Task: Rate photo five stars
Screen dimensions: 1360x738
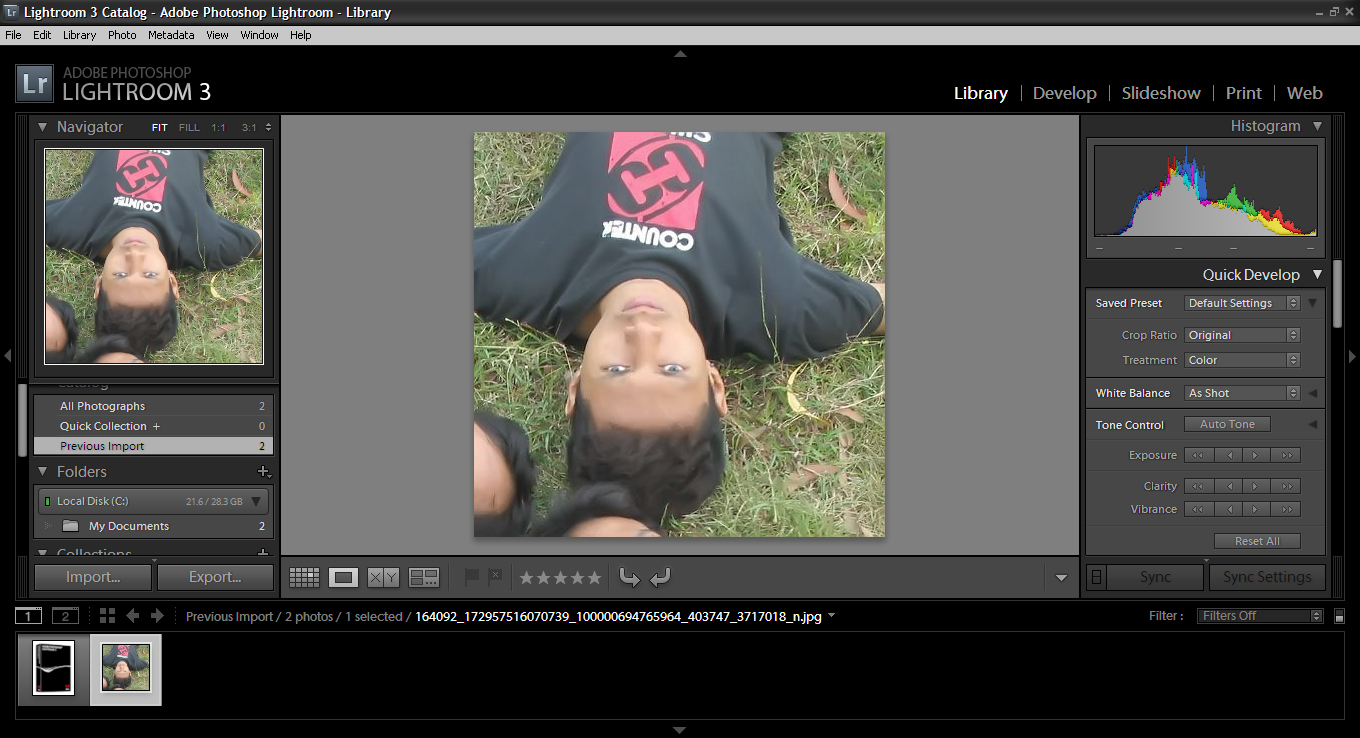Action: (x=594, y=577)
